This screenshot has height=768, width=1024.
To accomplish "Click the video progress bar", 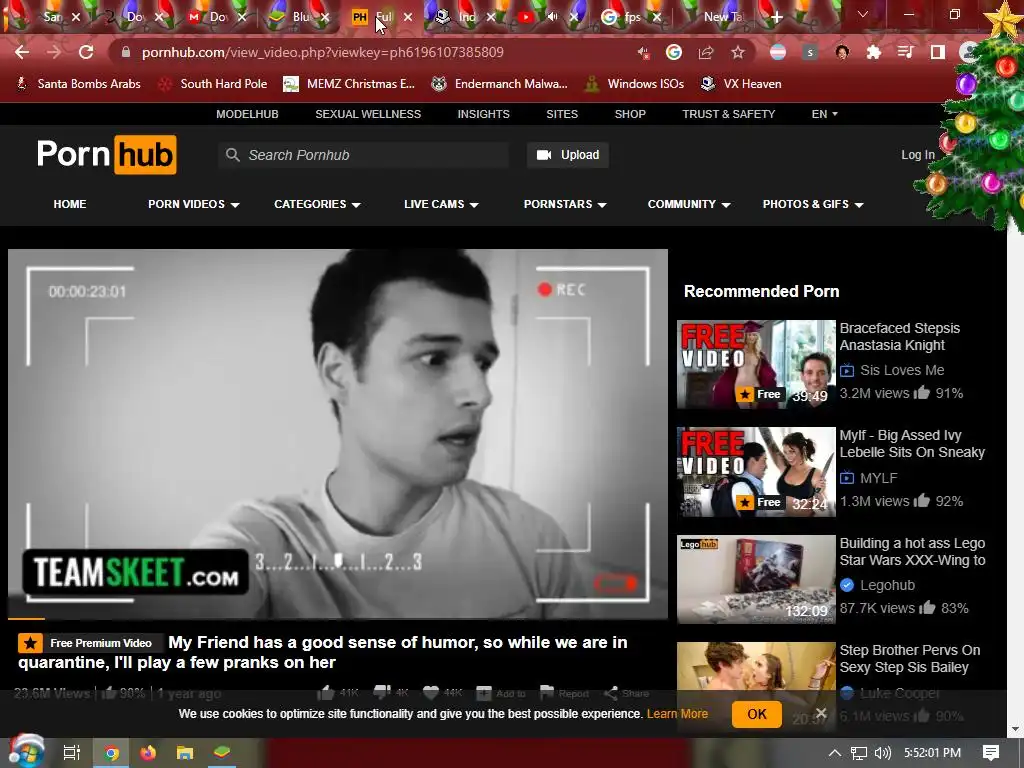I will [x=338, y=618].
